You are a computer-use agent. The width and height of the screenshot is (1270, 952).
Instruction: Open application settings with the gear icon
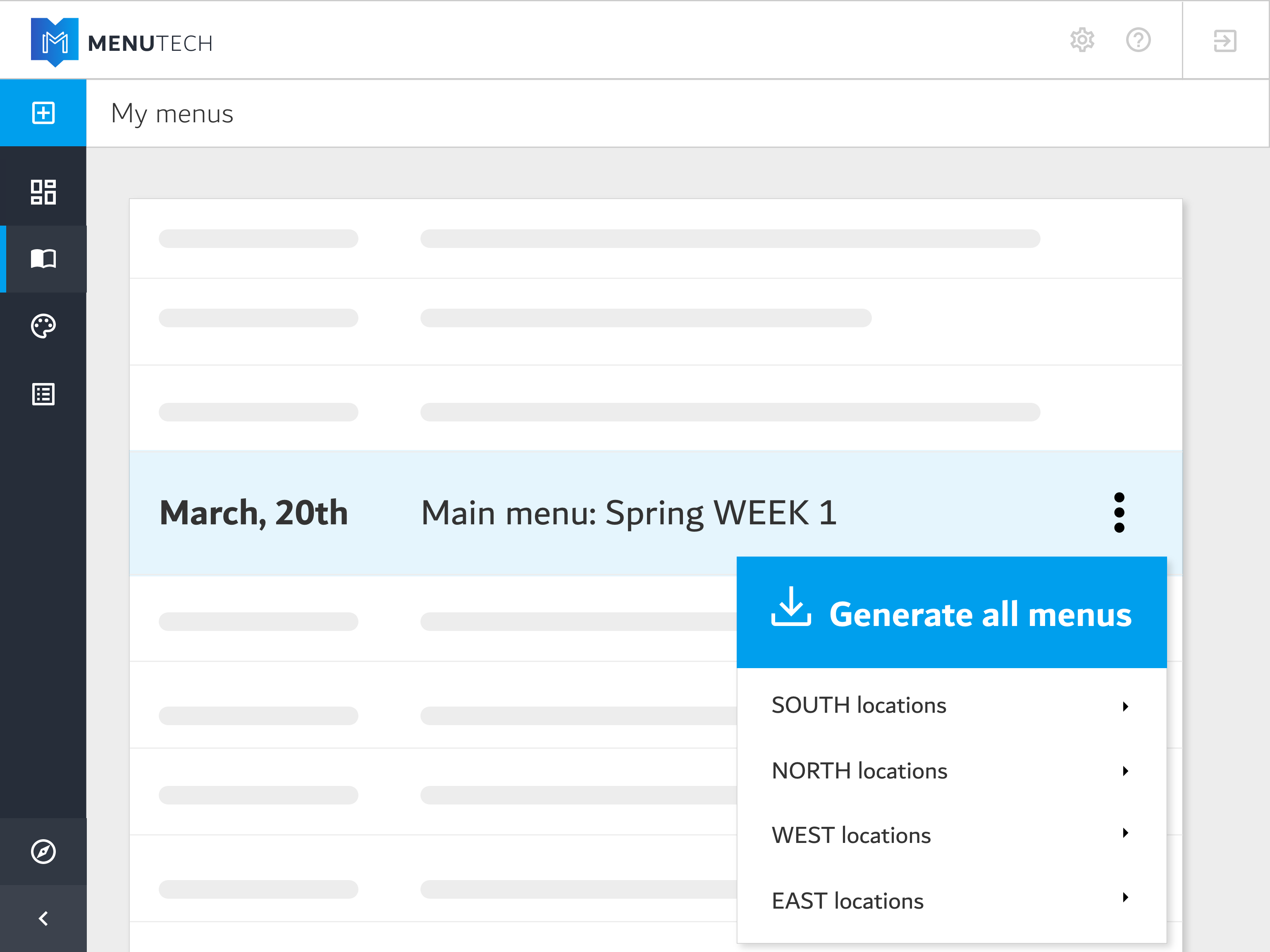1081,40
